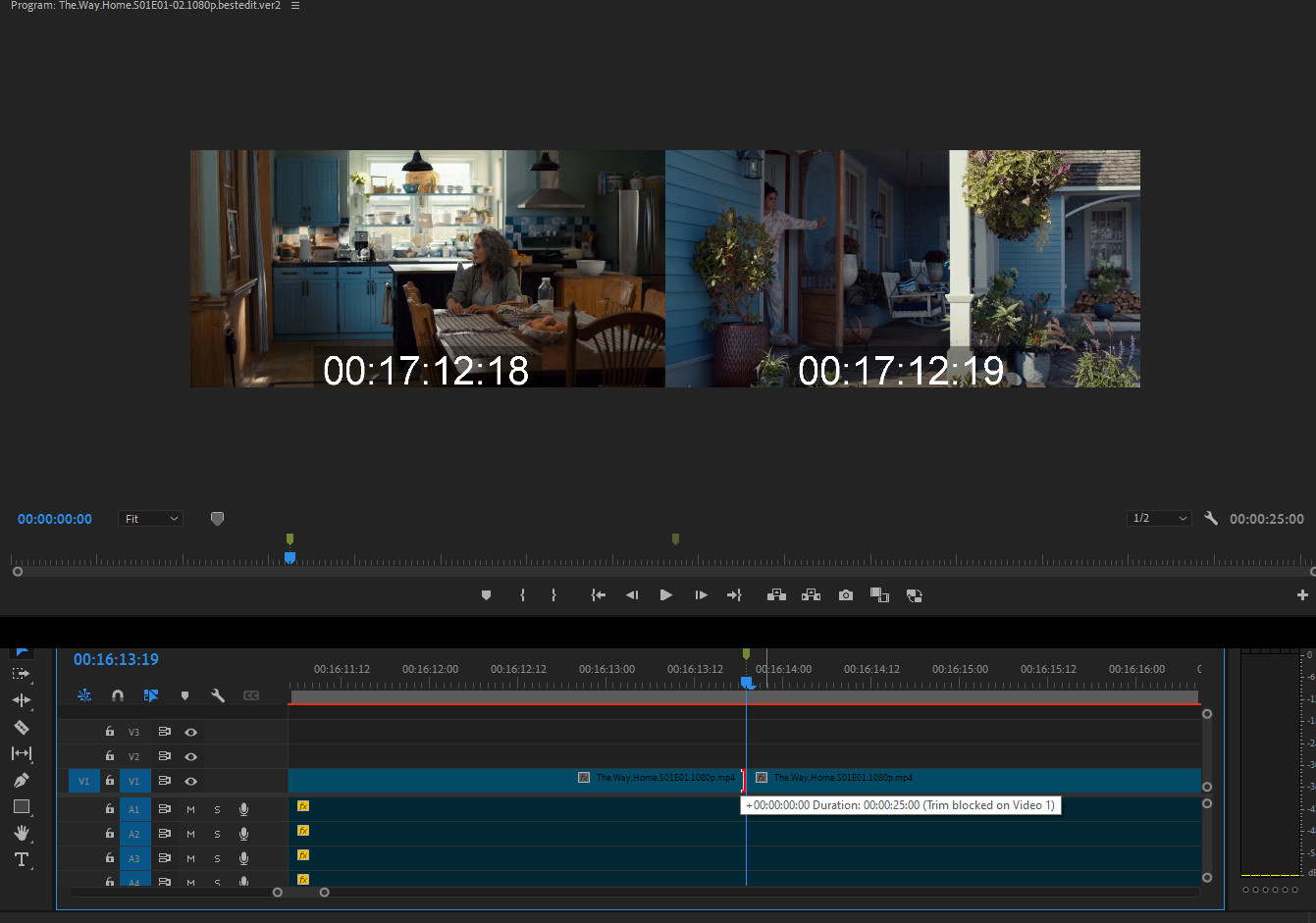
Task: Toggle insert sequences as nests option
Action: click(x=84, y=695)
